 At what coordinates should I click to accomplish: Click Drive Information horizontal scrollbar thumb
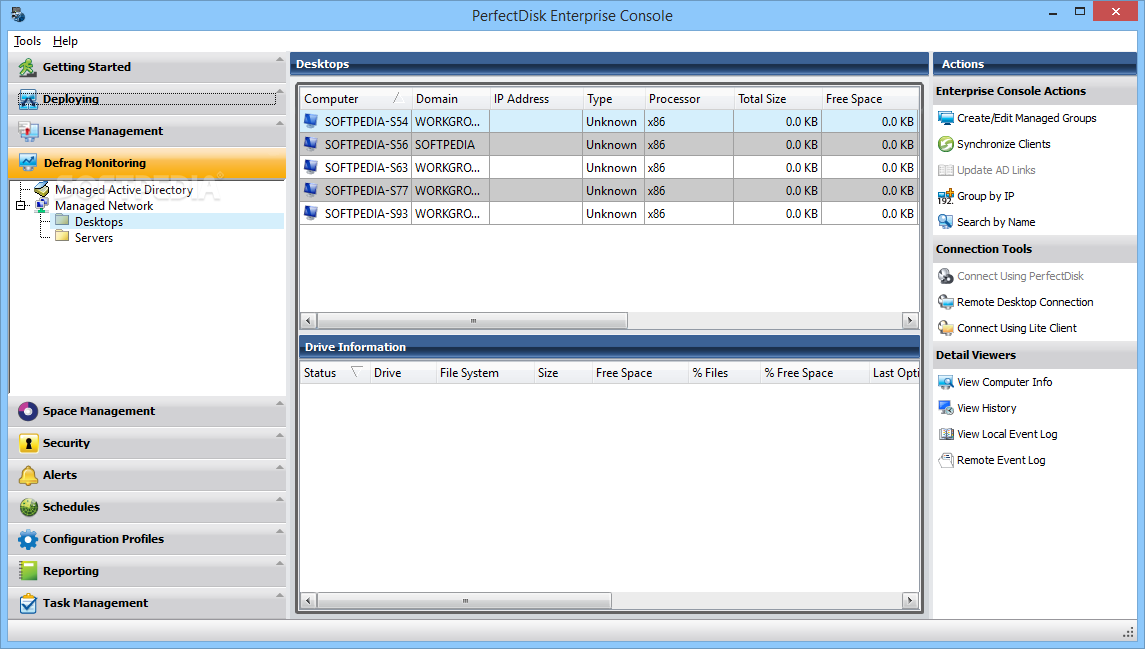(x=464, y=601)
